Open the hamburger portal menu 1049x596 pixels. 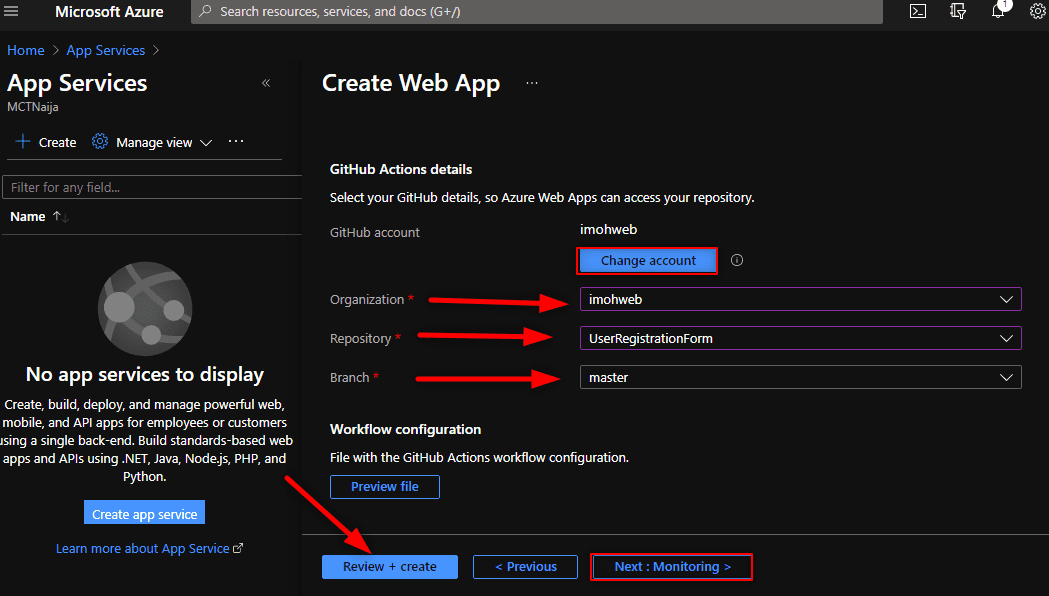tap(11, 11)
